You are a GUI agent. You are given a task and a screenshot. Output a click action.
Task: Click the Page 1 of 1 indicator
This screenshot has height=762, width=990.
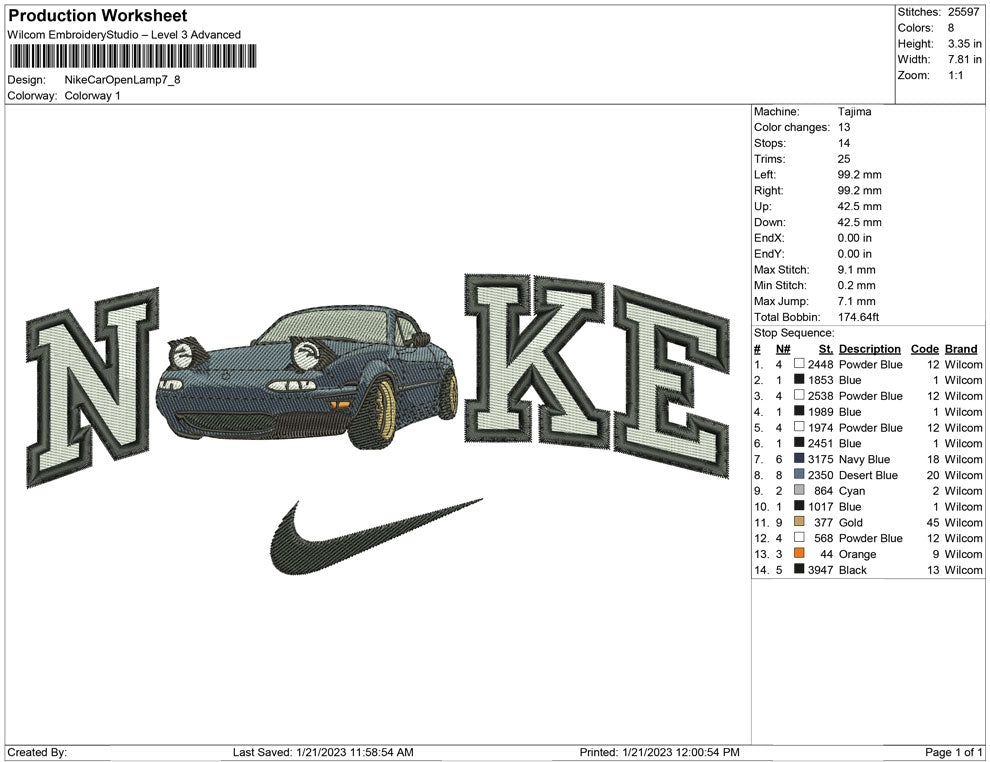[x=954, y=752]
